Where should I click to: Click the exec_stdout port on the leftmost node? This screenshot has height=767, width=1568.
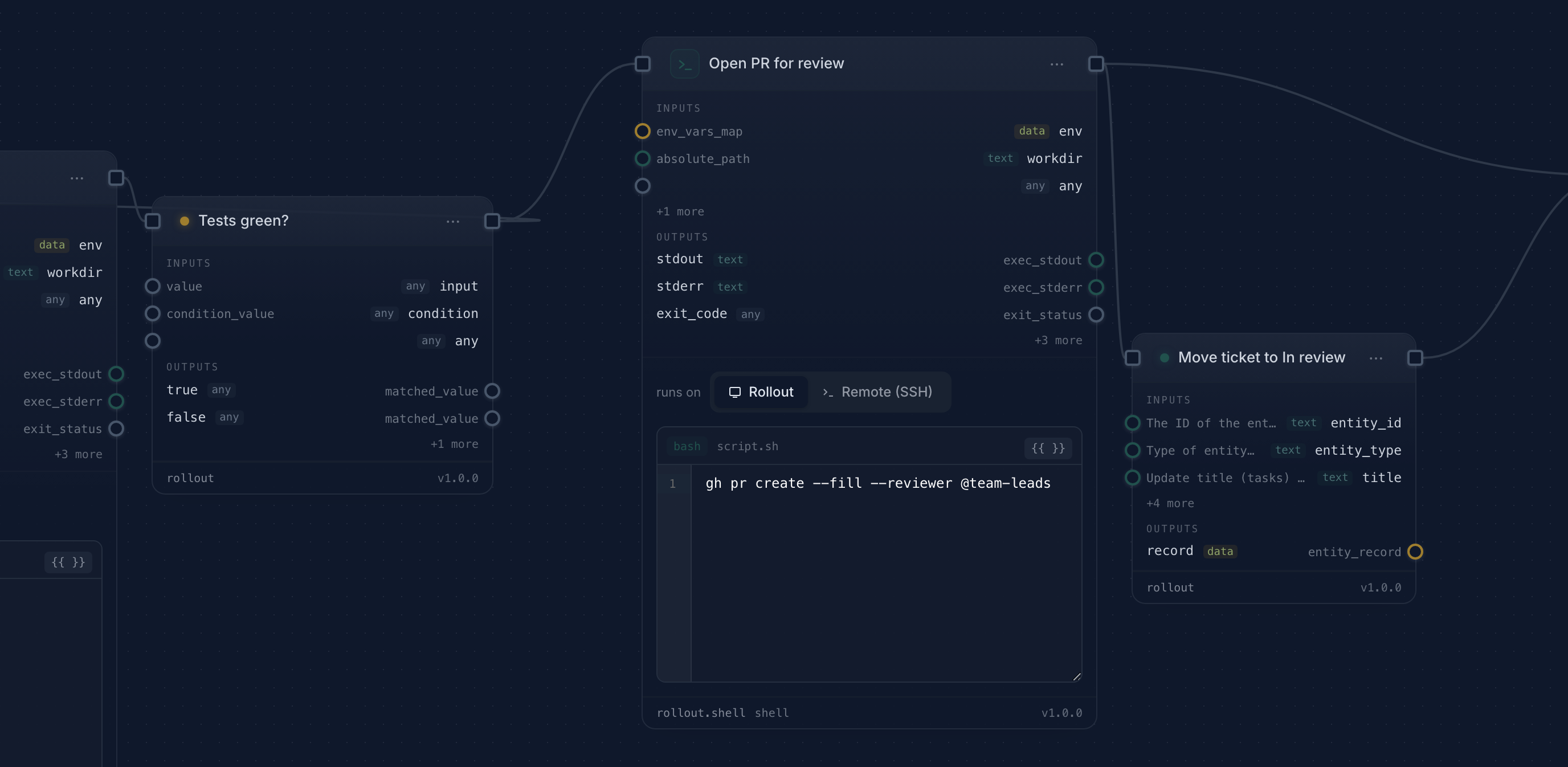(116, 374)
